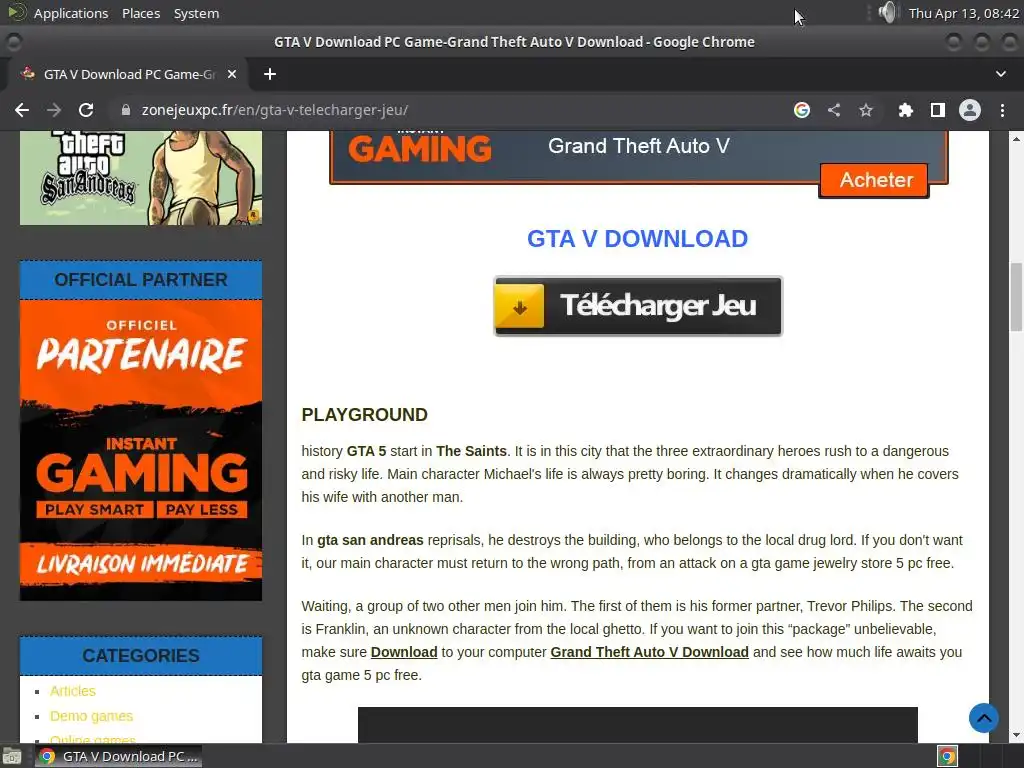
Task: Click the PLAYGROUND heading
Action: (x=364, y=415)
